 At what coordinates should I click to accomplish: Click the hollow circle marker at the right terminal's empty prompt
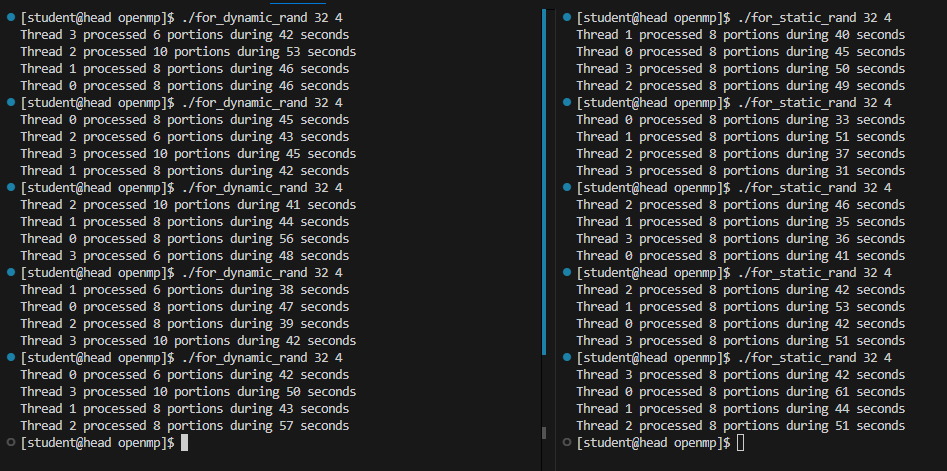click(x=567, y=442)
